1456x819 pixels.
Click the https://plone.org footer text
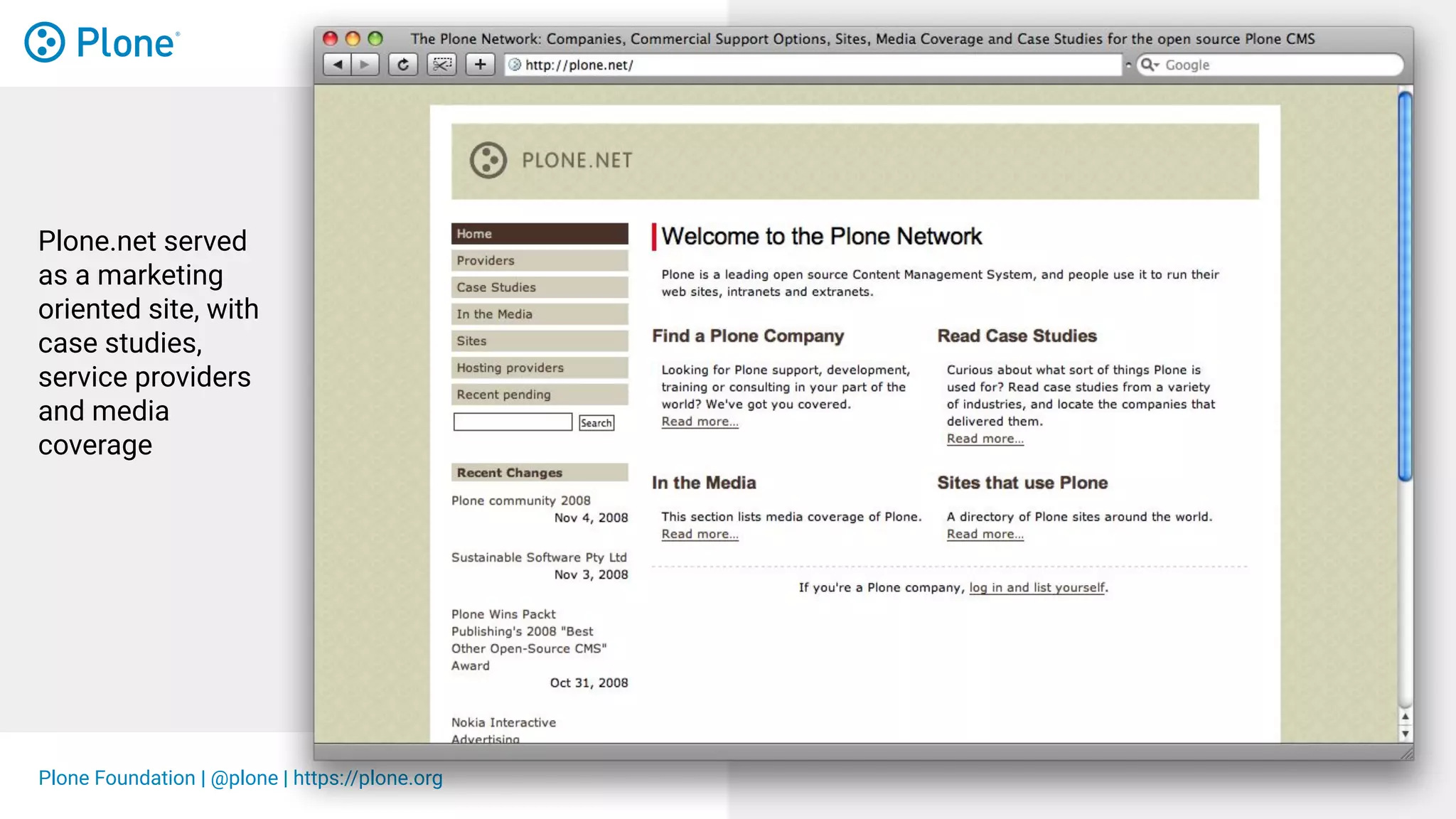coord(368,778)
